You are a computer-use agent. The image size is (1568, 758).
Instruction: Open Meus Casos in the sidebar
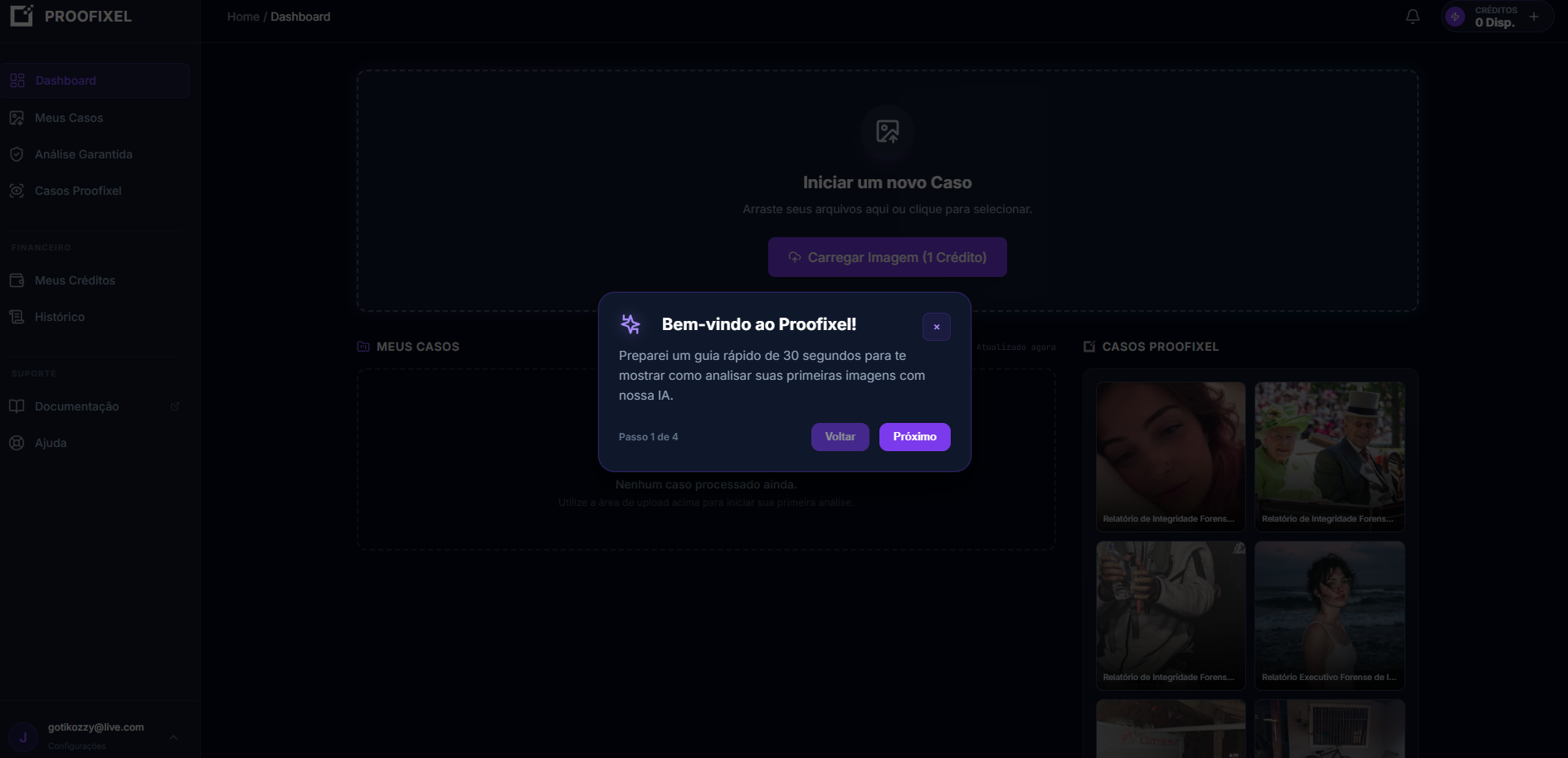coord(95,118)
